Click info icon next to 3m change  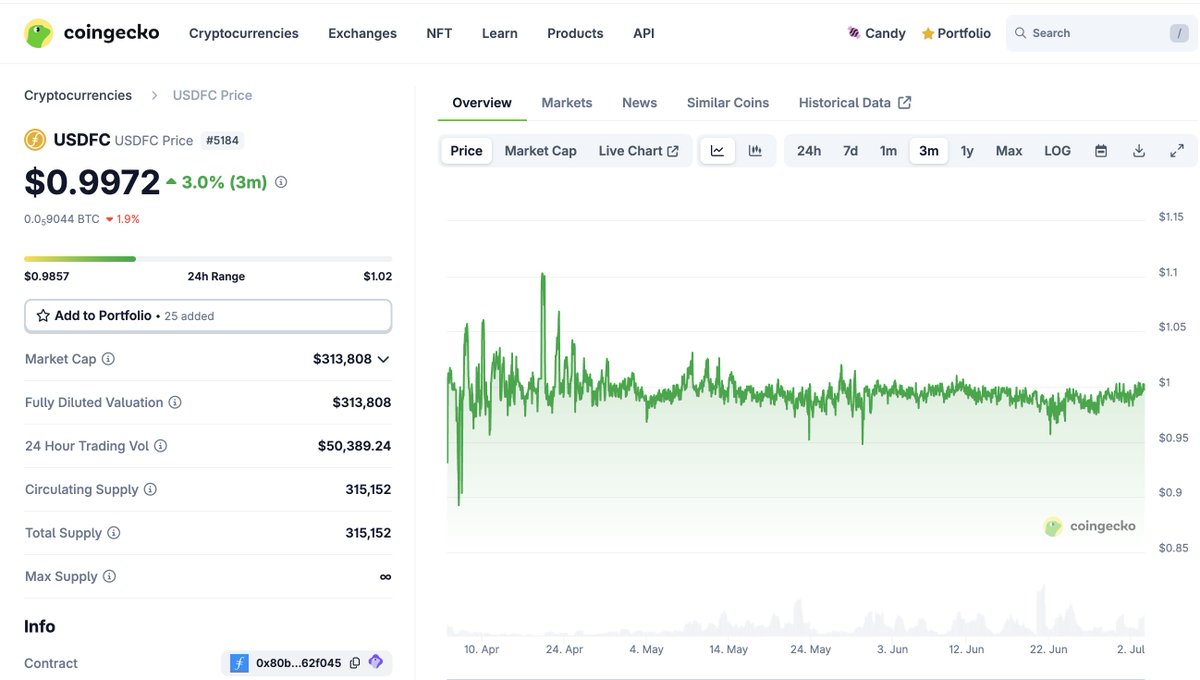(x=281, y=183)
